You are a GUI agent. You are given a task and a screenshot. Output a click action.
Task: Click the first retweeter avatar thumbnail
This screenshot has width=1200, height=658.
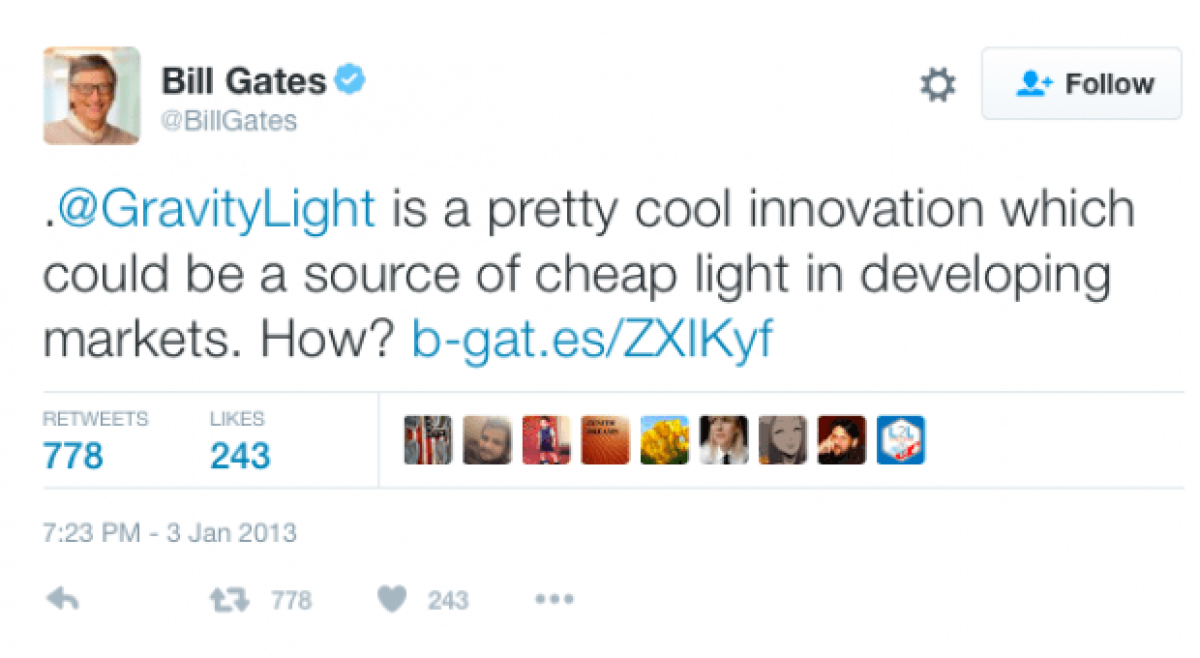pos(428,439)
